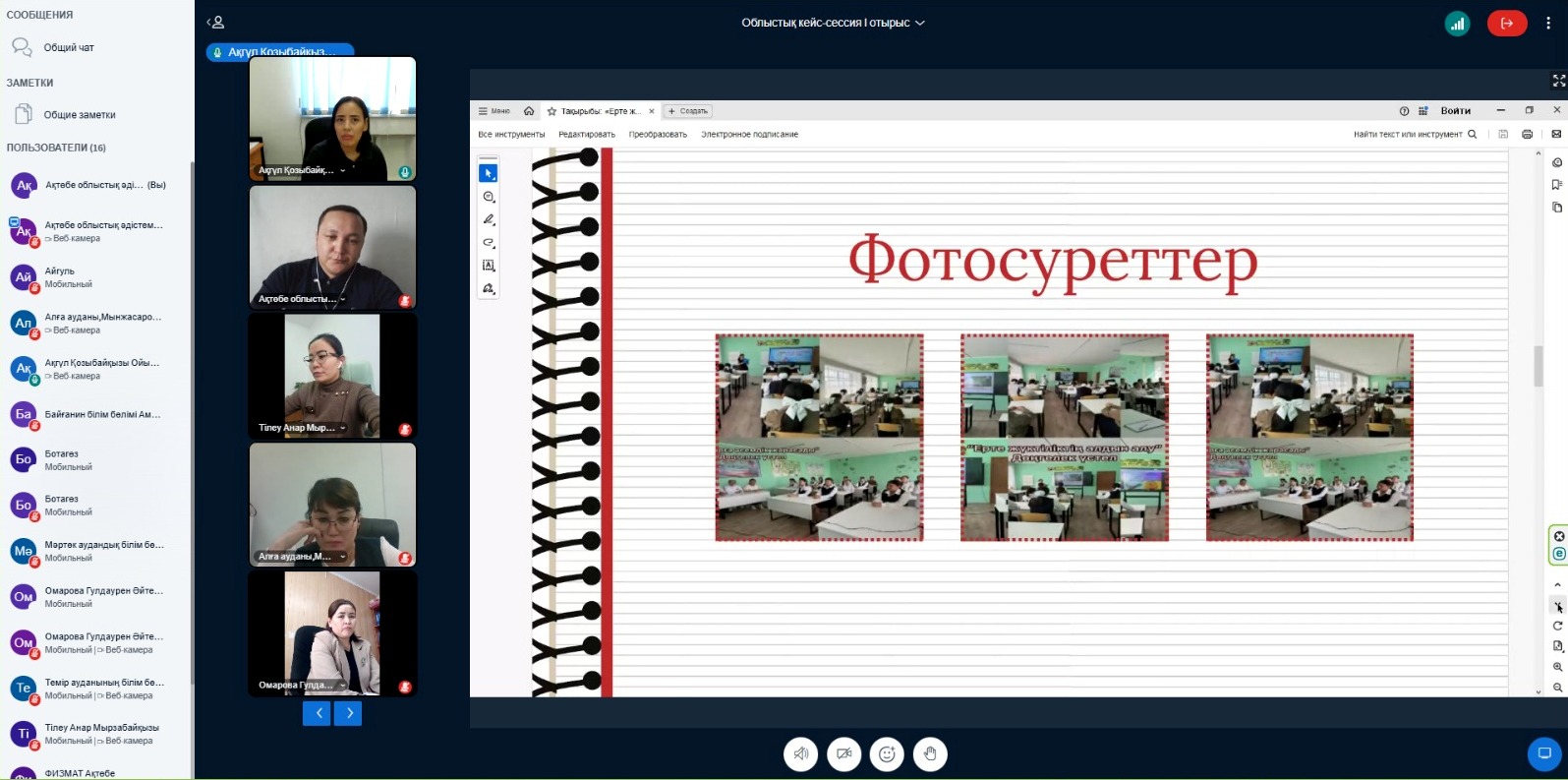This screenshot has width=1568, height=780.
Task: Open the three-dot options menu
Action: [x=1548, y=24]
